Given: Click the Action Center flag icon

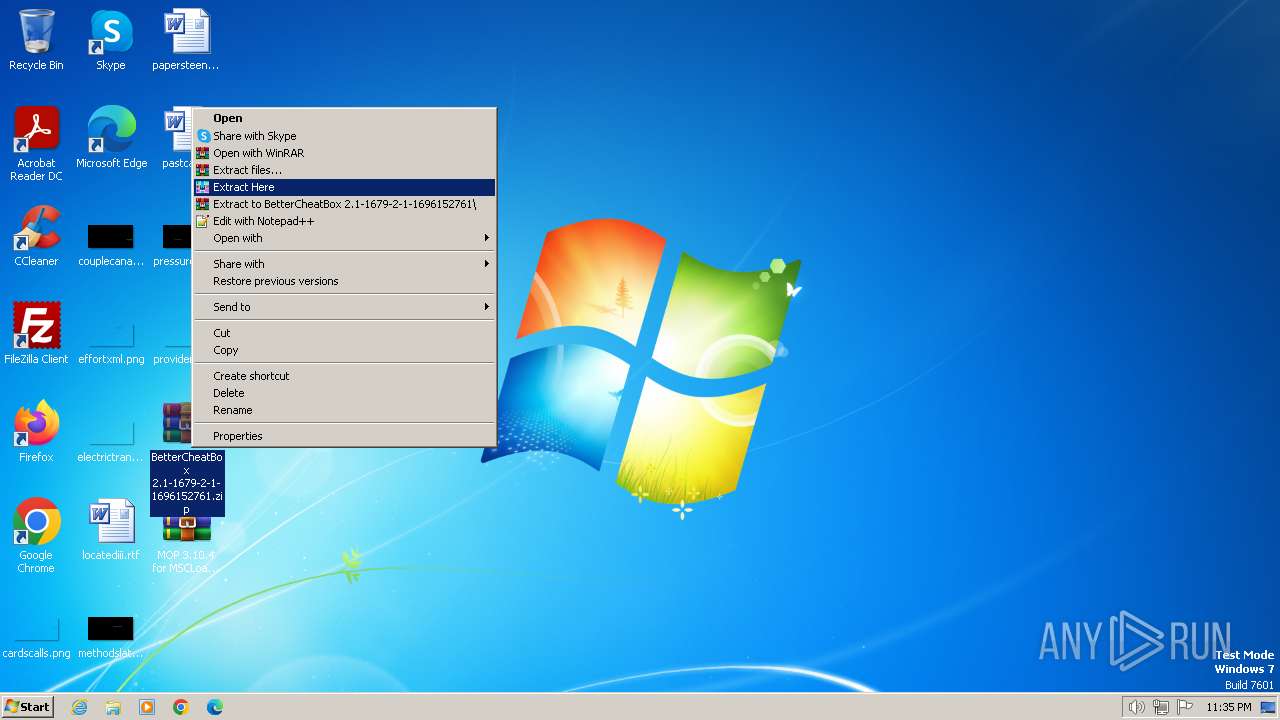Looking at the screenshot, I should coord(1185,707).
